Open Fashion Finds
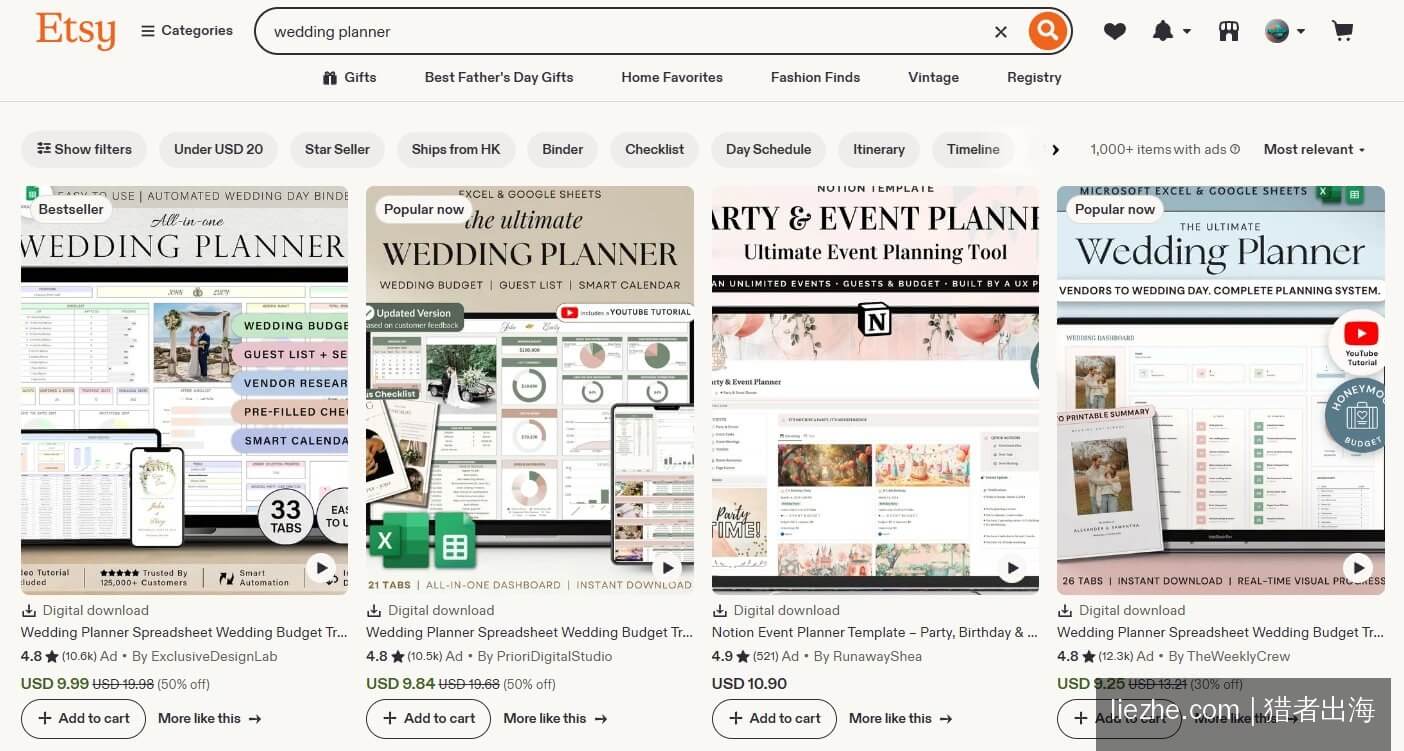 click(x=815, y=77)
